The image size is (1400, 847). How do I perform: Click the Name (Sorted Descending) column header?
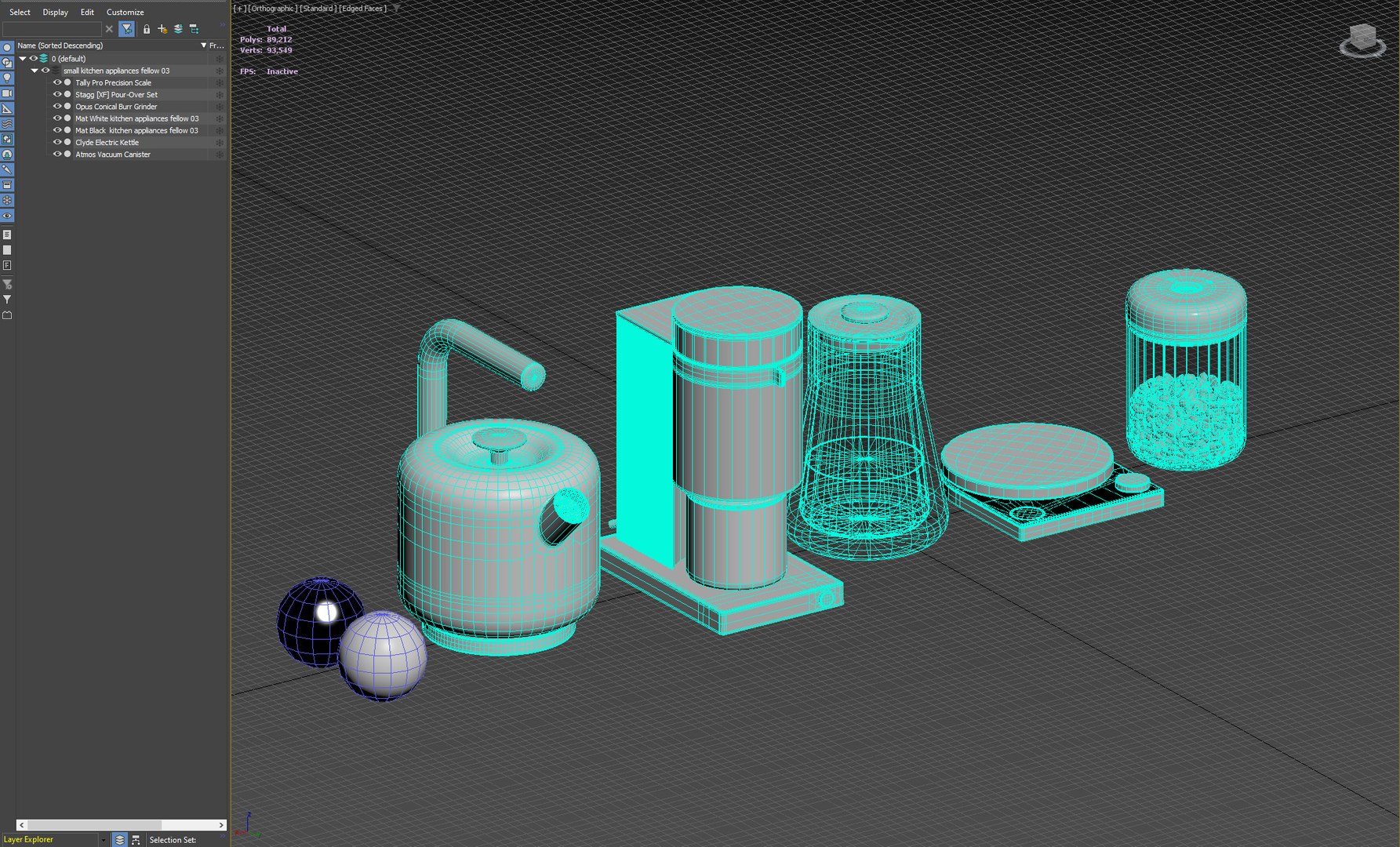(x=60, y=45)
